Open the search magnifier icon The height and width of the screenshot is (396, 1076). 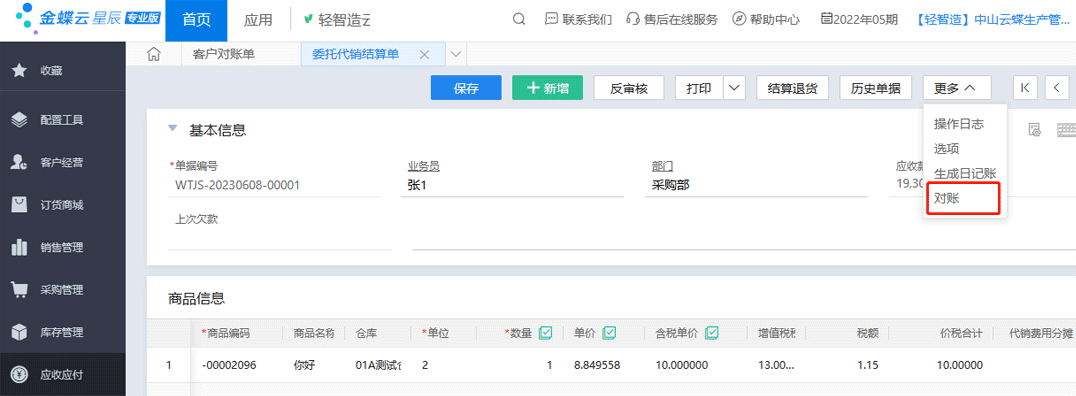(x=519, y=19)
